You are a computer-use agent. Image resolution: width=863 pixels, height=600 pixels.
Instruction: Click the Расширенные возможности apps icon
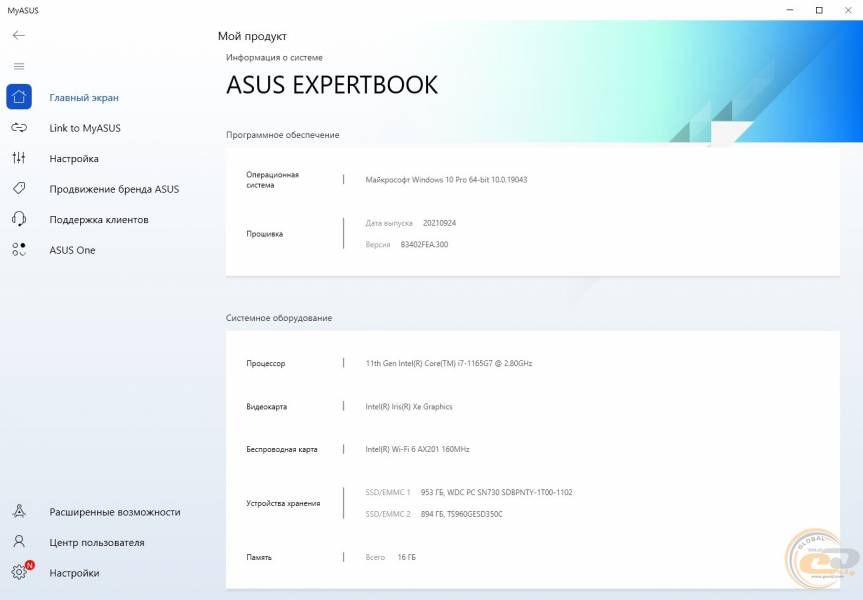click(x=19, y=511)
